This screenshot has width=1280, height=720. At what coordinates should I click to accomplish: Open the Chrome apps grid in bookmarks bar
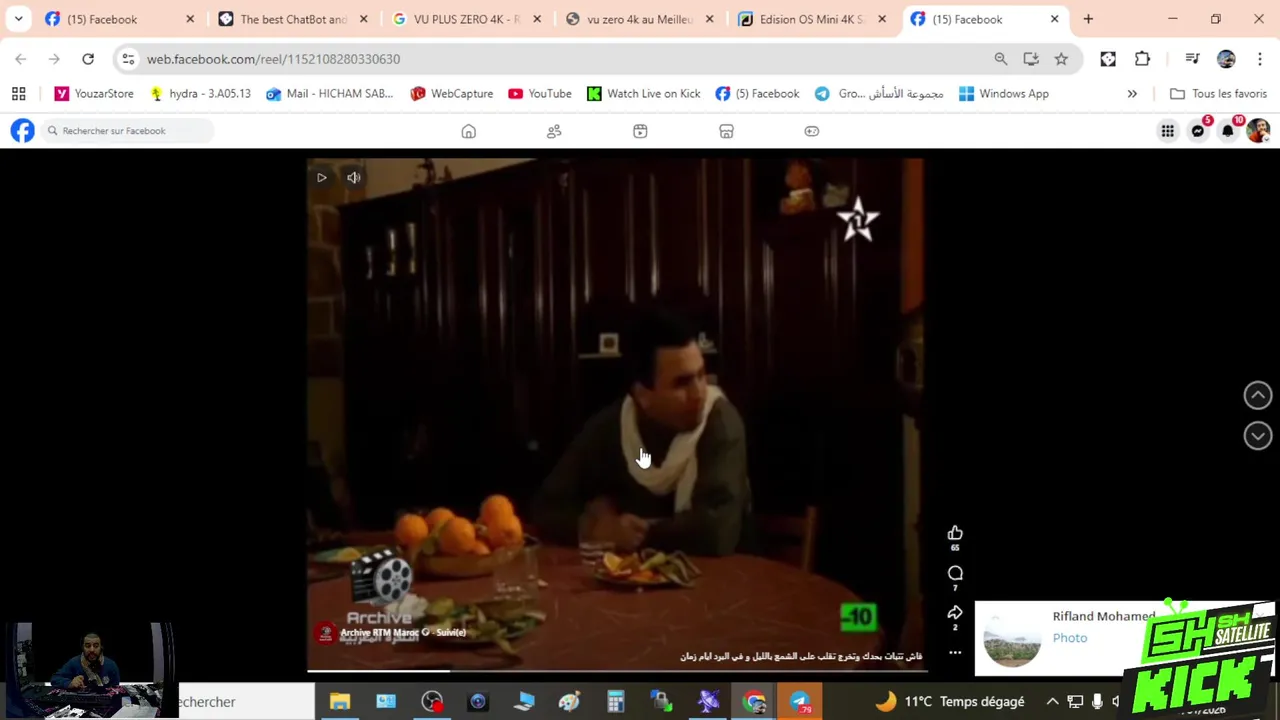pyautogui.click(x=18, y=94)
